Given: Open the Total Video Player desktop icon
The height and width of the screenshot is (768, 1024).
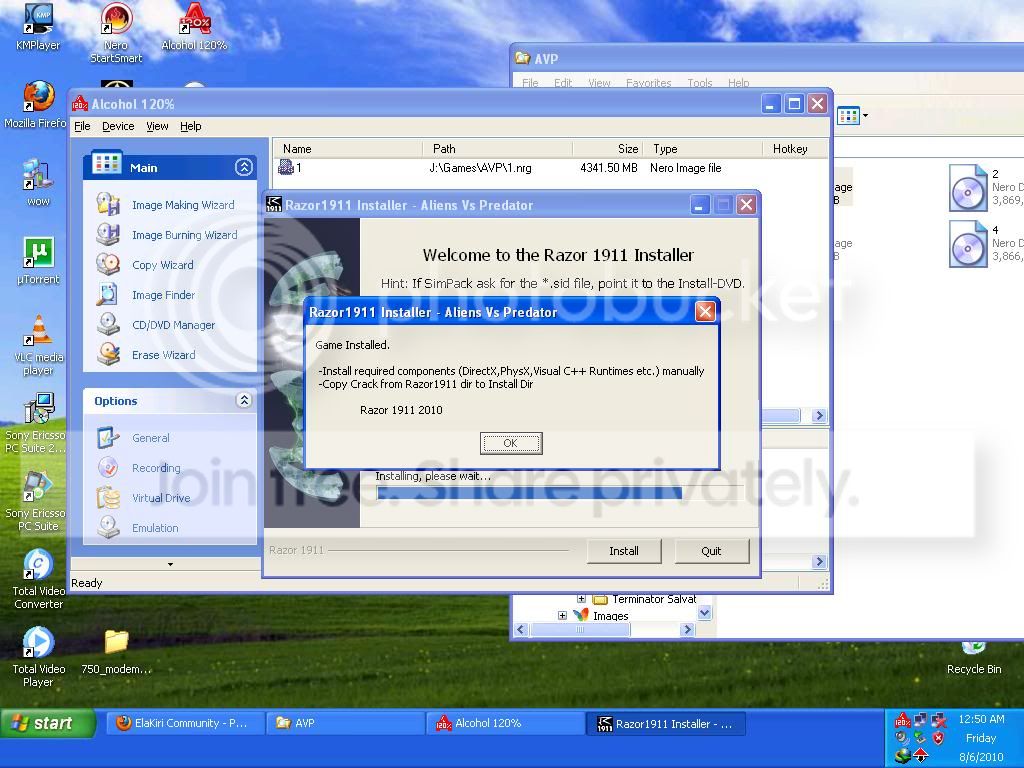Looking at the screenshot, I should pos(39,657).
